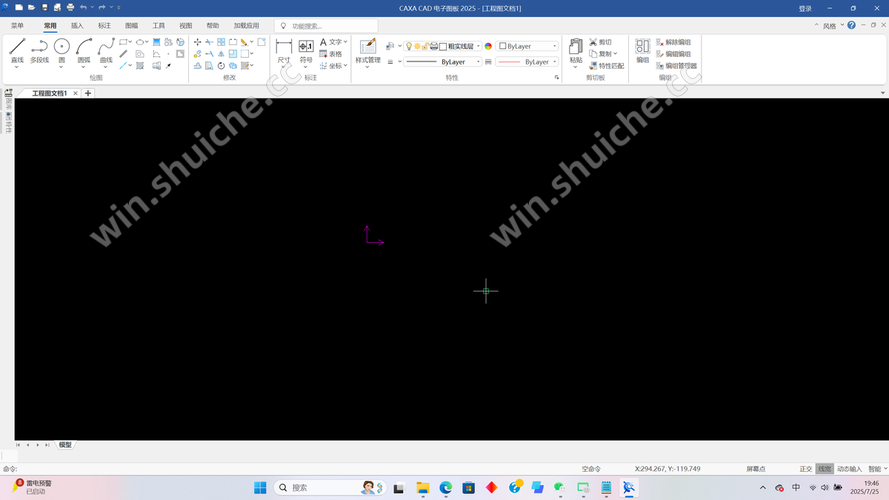Select the 圆 (Circle) tool
889x500 pixels.
click(x=62, y=50)
